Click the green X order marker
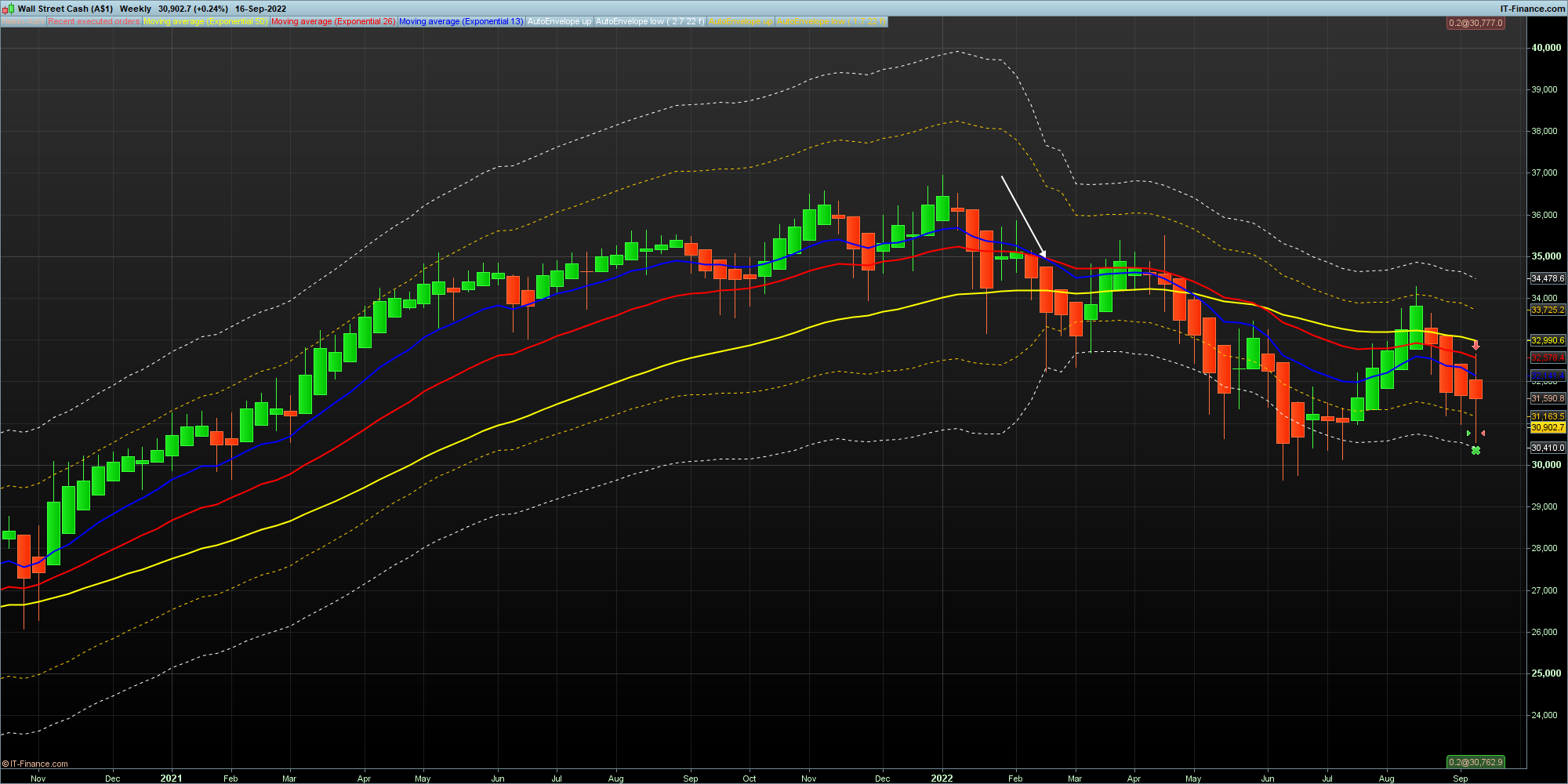Viewport: 1568px width, 784px height. pos(1475,450)
